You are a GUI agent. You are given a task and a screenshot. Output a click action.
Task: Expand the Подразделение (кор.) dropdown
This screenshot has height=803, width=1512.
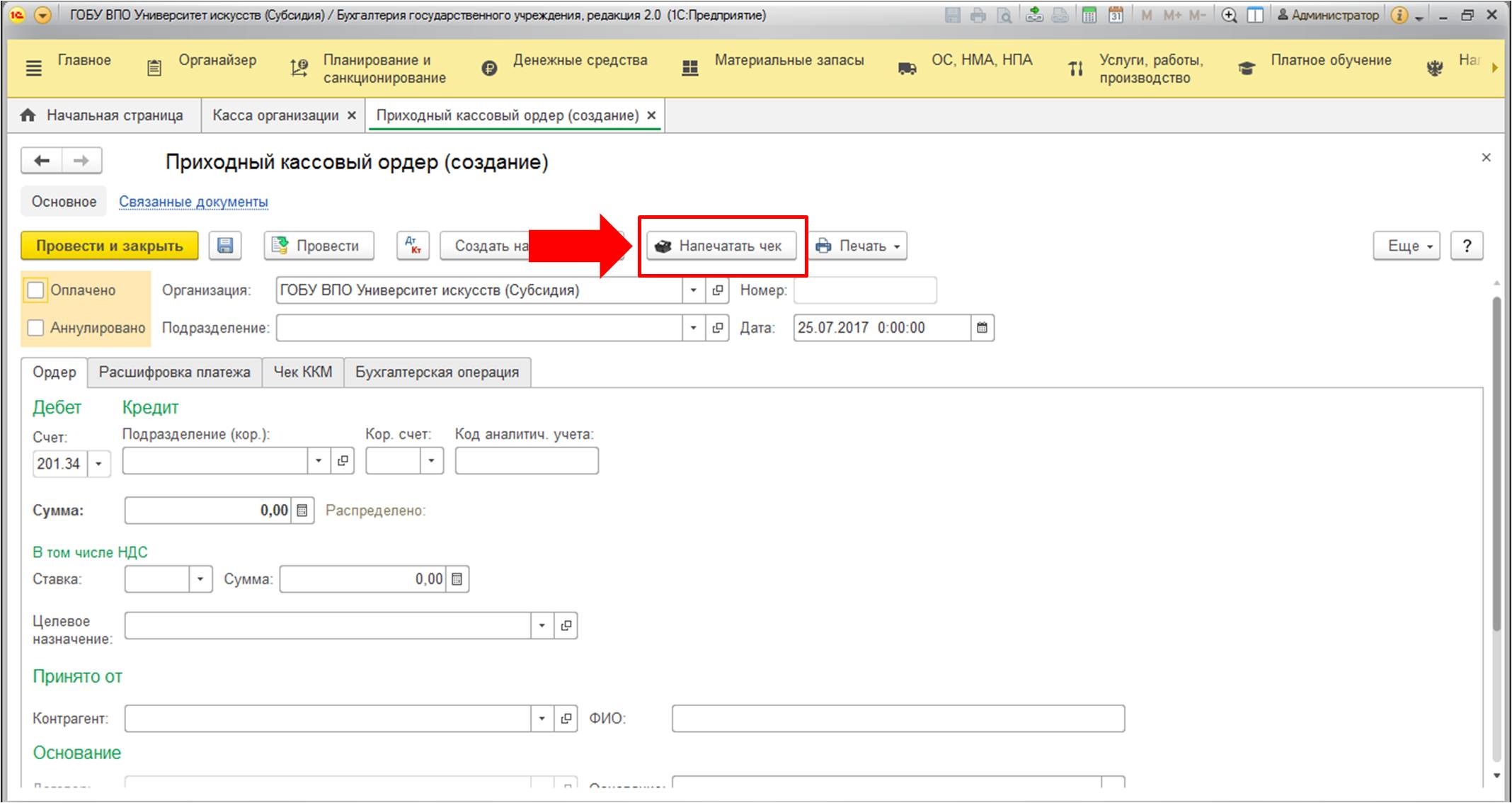point(319,461)
